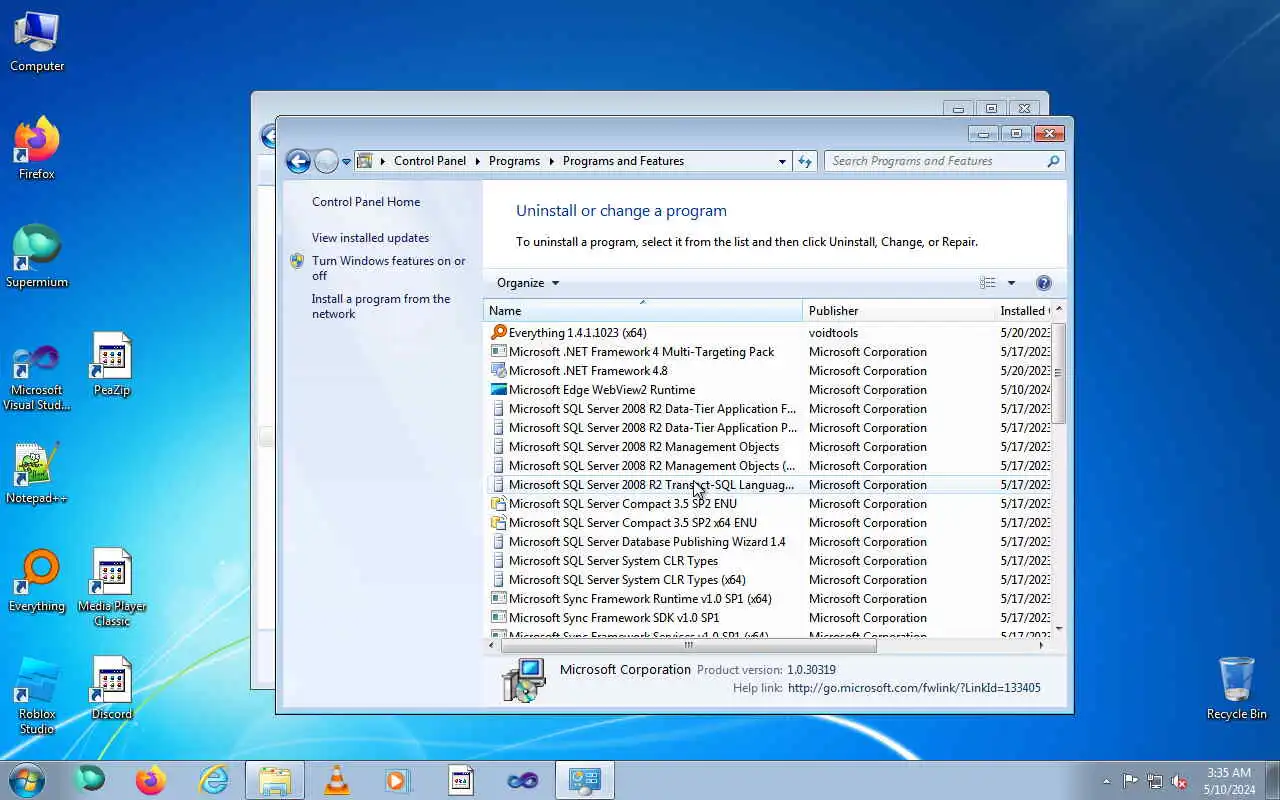
Task: Open Firefox from the taskbar
Action: (151, 780)
